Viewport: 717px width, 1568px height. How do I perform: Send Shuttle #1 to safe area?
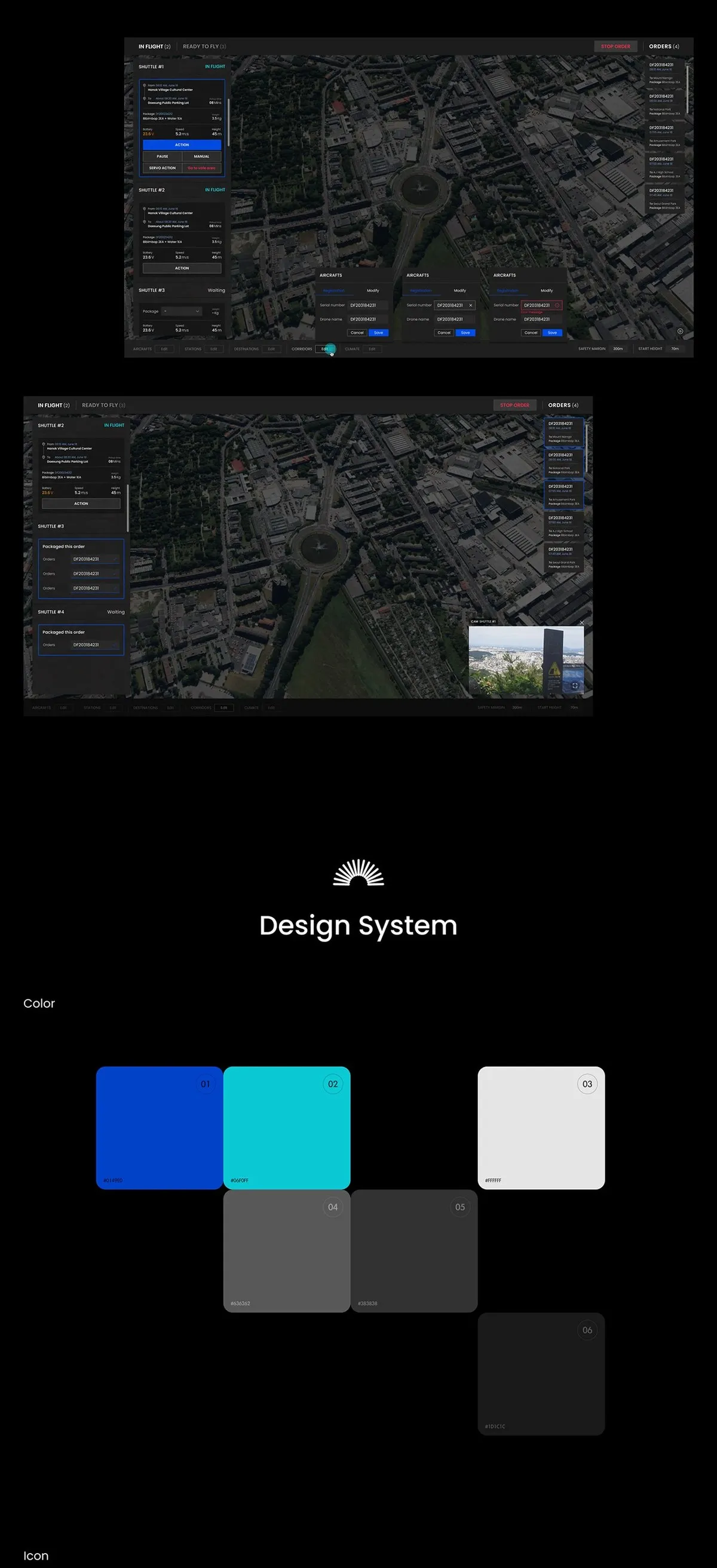click(201, 168)
